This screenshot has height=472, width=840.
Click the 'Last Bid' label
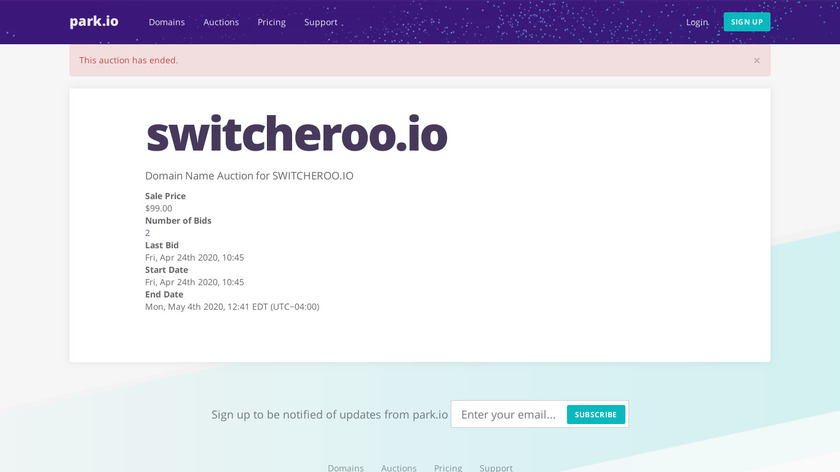coord(162,245)
